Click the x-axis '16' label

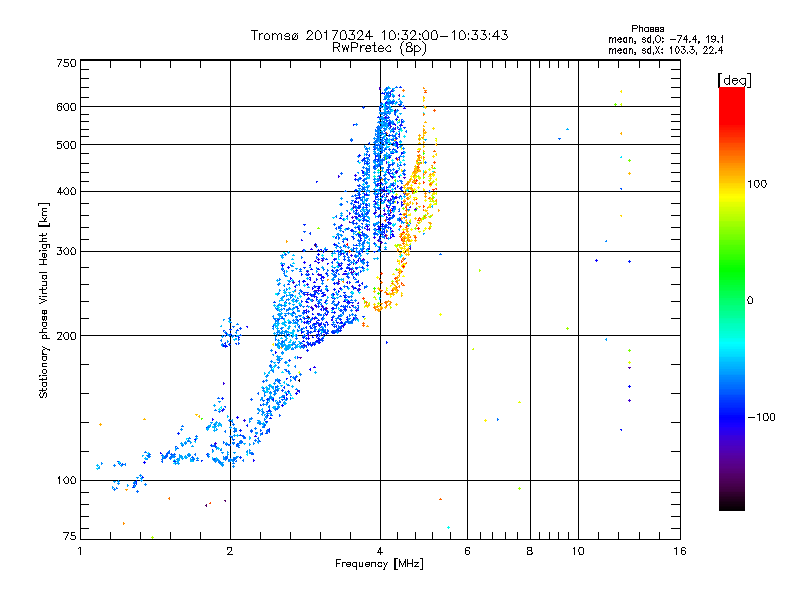coord(680,551)
